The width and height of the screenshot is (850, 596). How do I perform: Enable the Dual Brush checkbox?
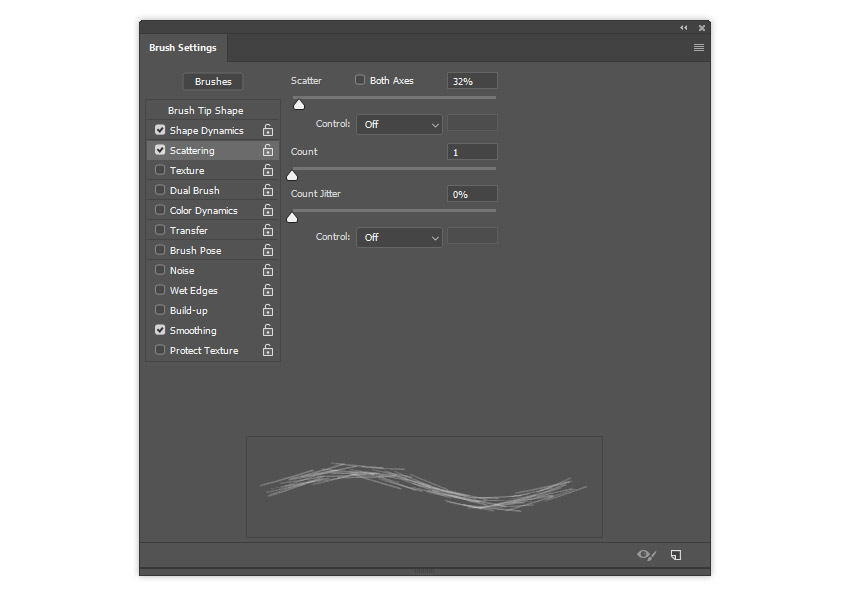160,190
